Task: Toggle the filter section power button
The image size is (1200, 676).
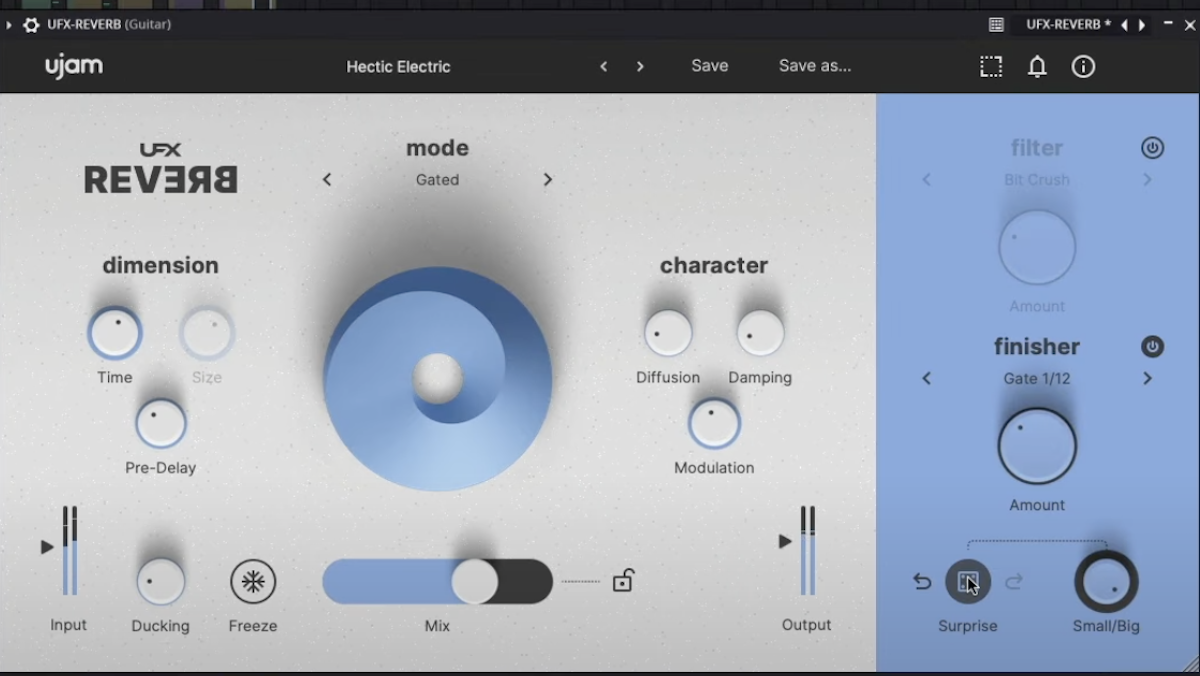Action: [1152, 147]
